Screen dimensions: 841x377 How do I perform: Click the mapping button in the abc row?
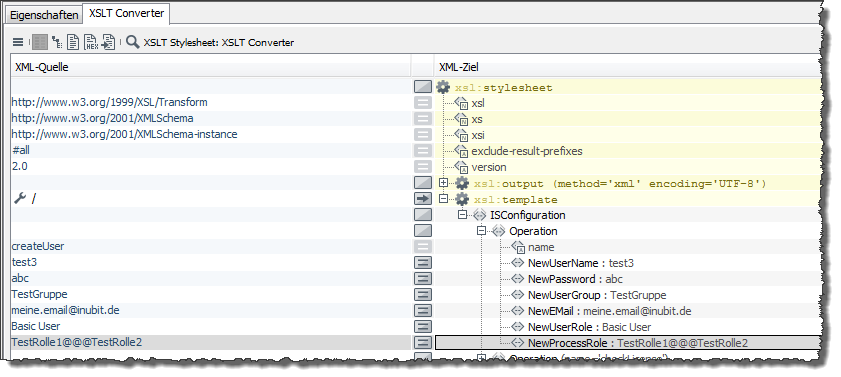[423, 279]
